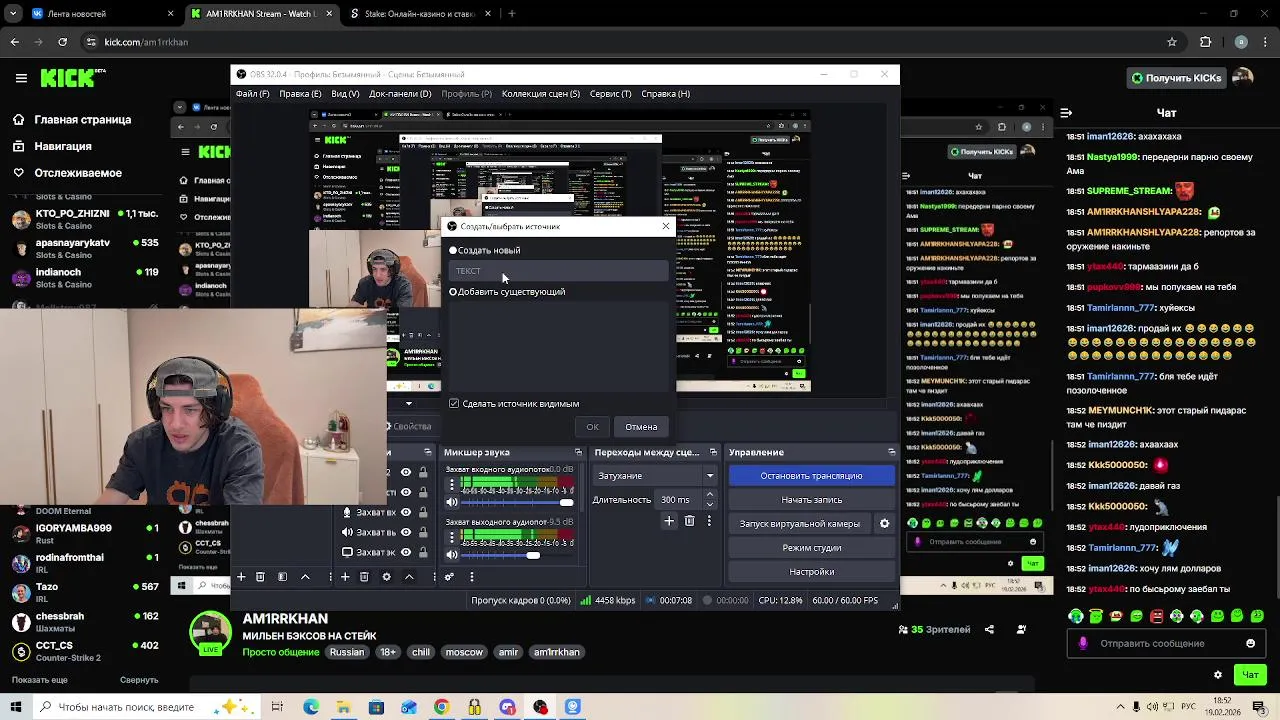
Task: Select the Создать новый radio button
Action: [x=453, y=250]
